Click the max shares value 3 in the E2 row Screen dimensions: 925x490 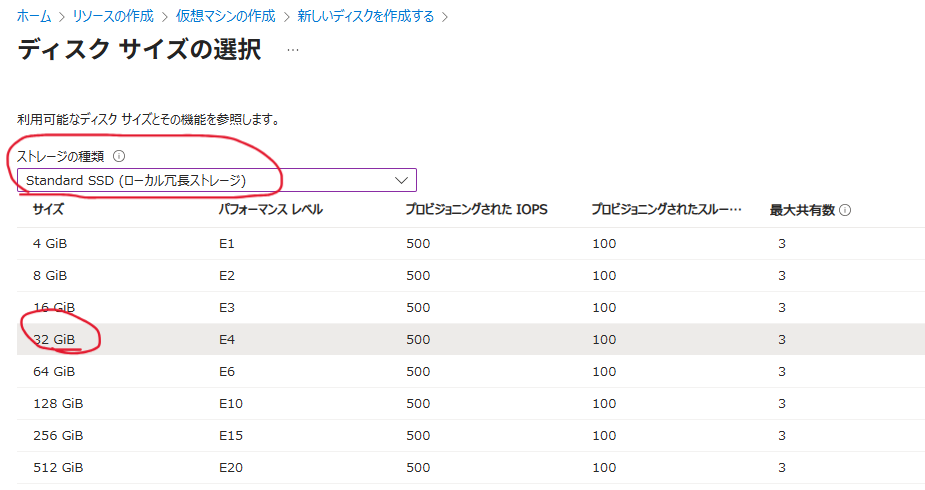[x=782, y=275]
